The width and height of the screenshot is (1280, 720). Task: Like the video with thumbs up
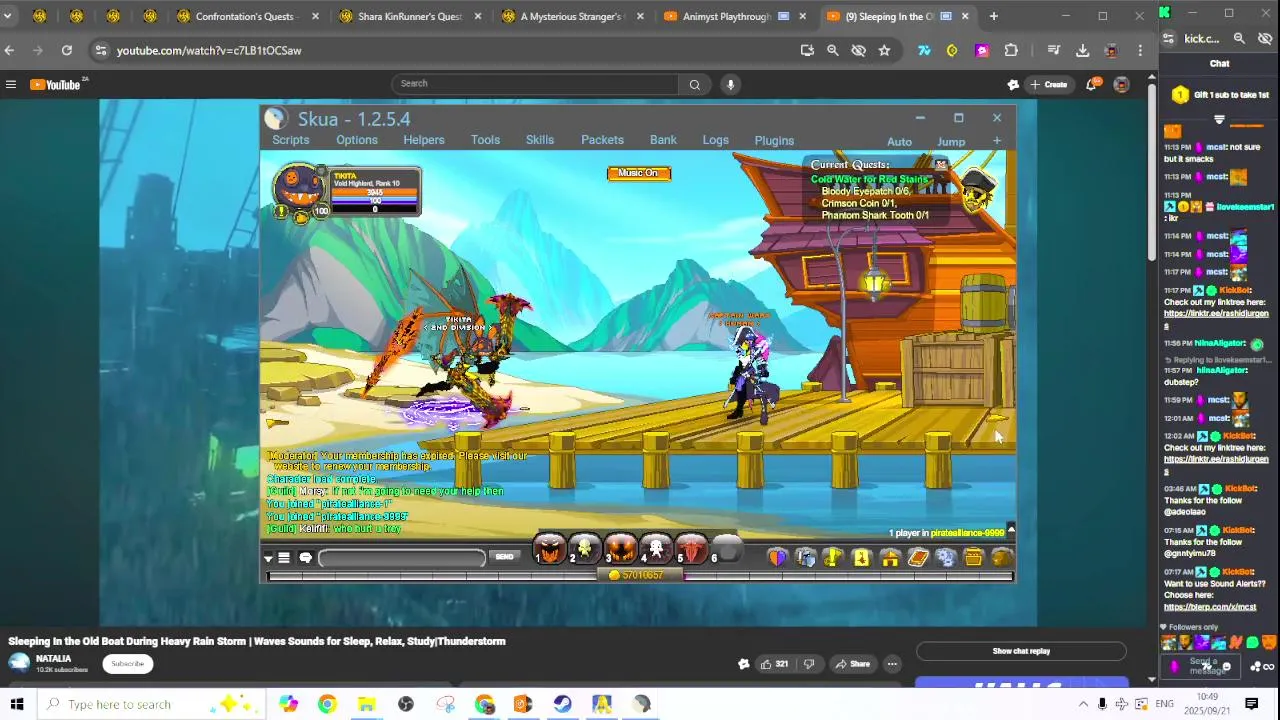tap(774, 664)
